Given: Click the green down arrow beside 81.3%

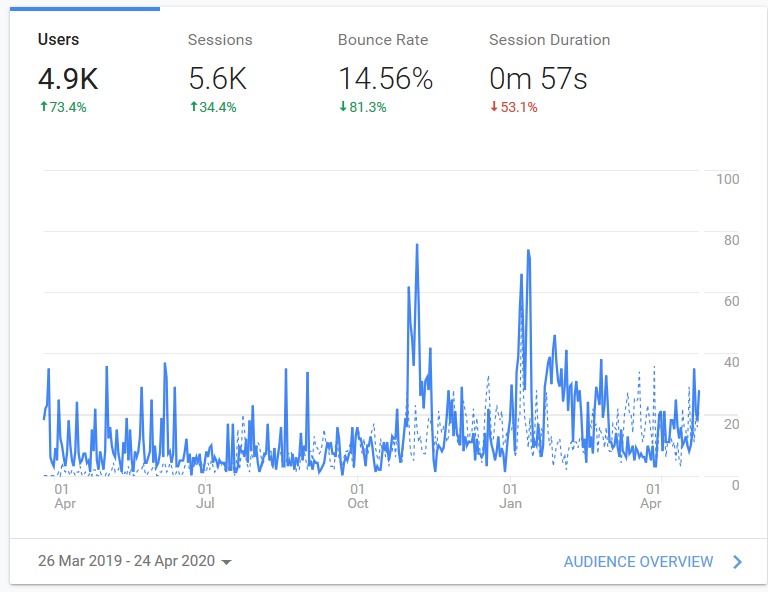Looking at the screenshot, I should (343, 107).
